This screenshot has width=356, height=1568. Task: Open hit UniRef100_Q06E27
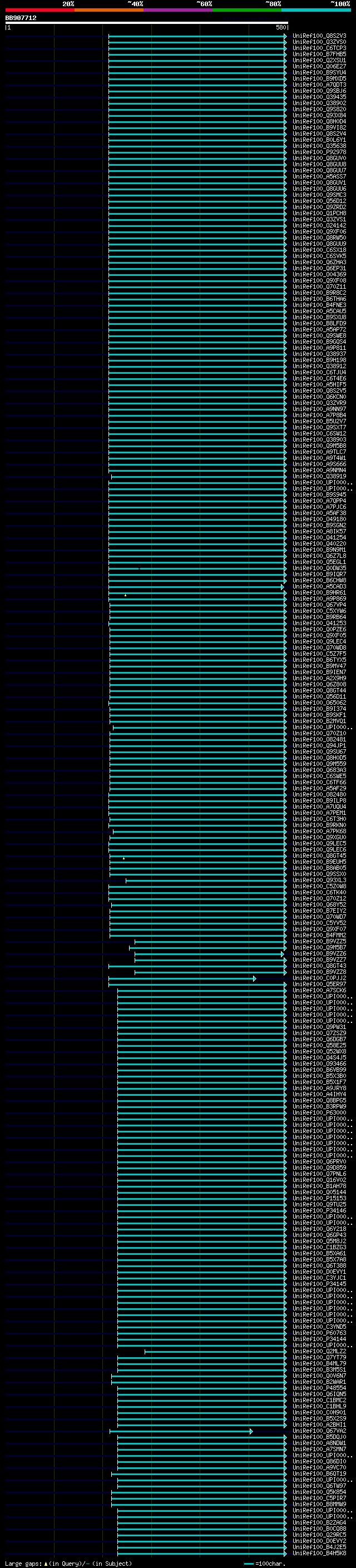319,66
